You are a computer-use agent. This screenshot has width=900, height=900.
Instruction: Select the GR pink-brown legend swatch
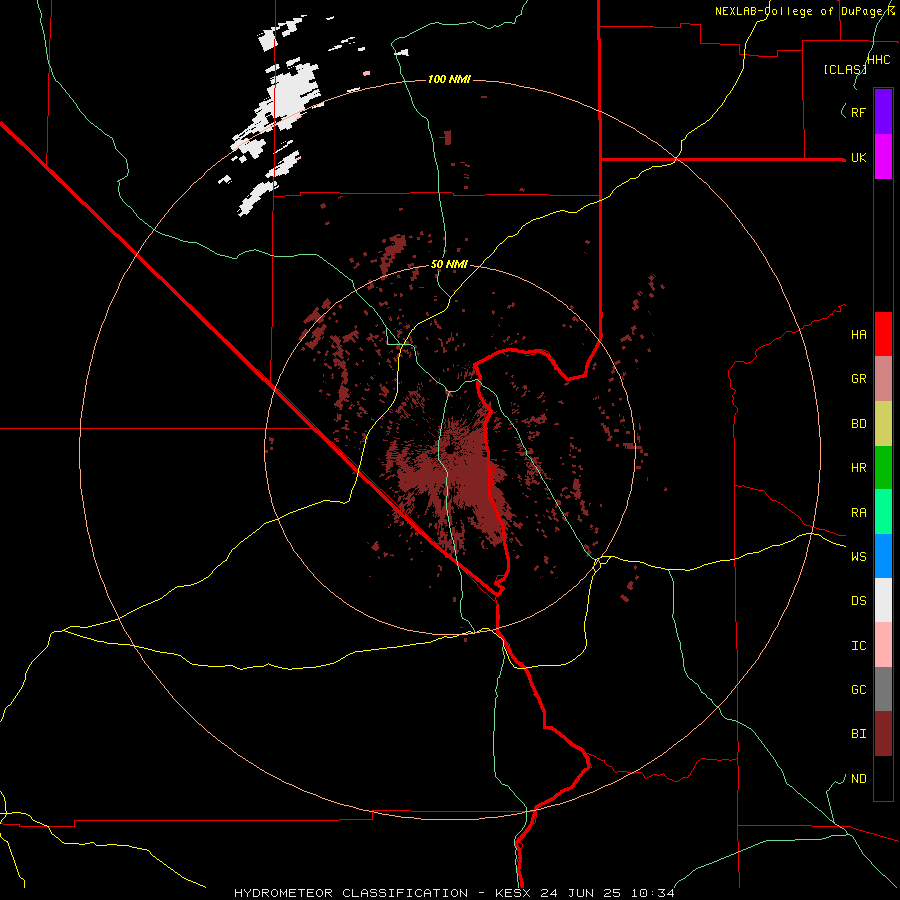coord(883,378)
